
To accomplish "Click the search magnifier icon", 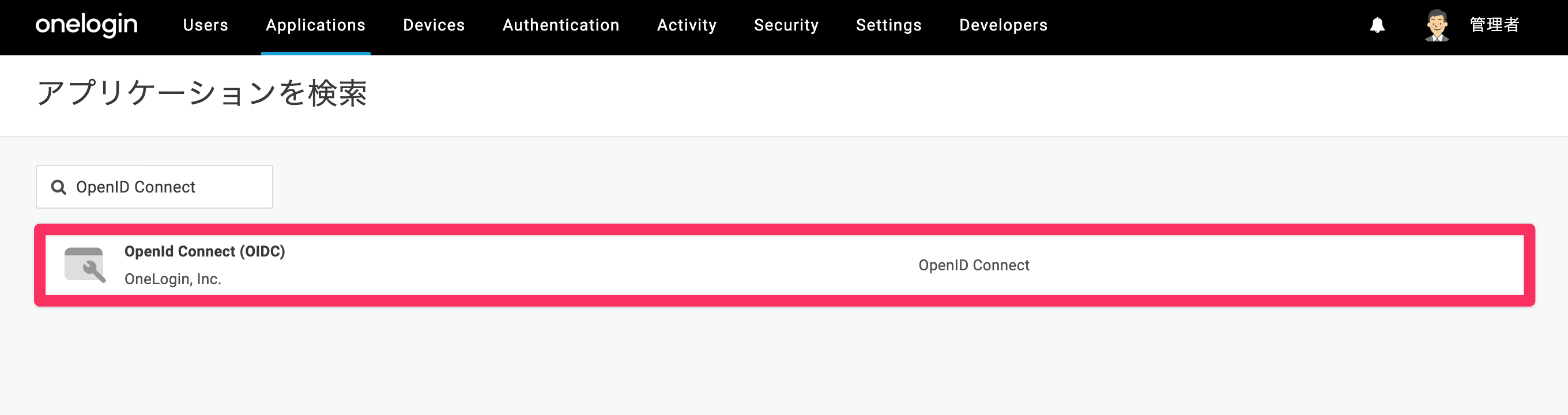I will tap(58, 187).
